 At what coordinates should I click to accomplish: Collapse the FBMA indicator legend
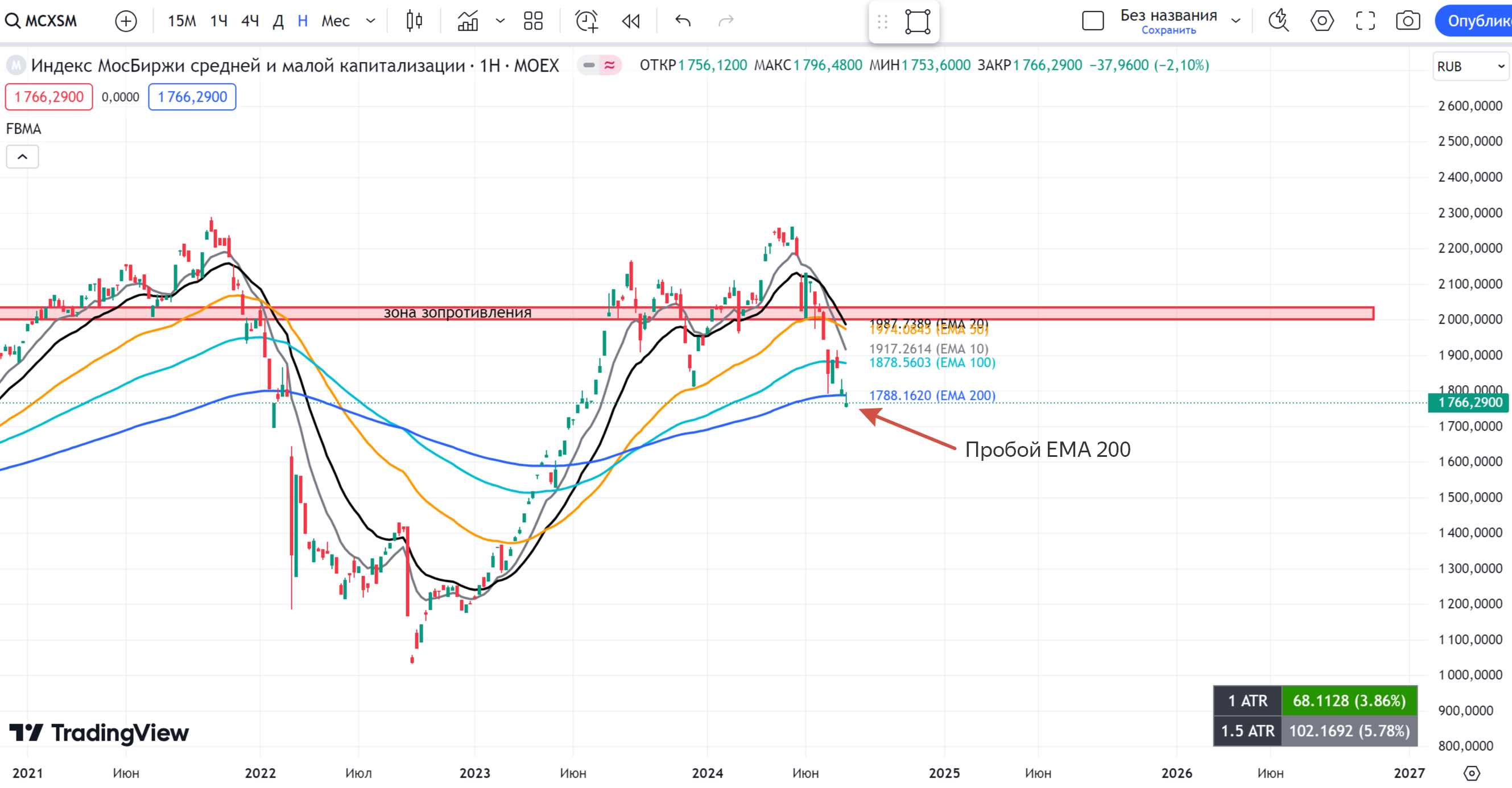22,157
